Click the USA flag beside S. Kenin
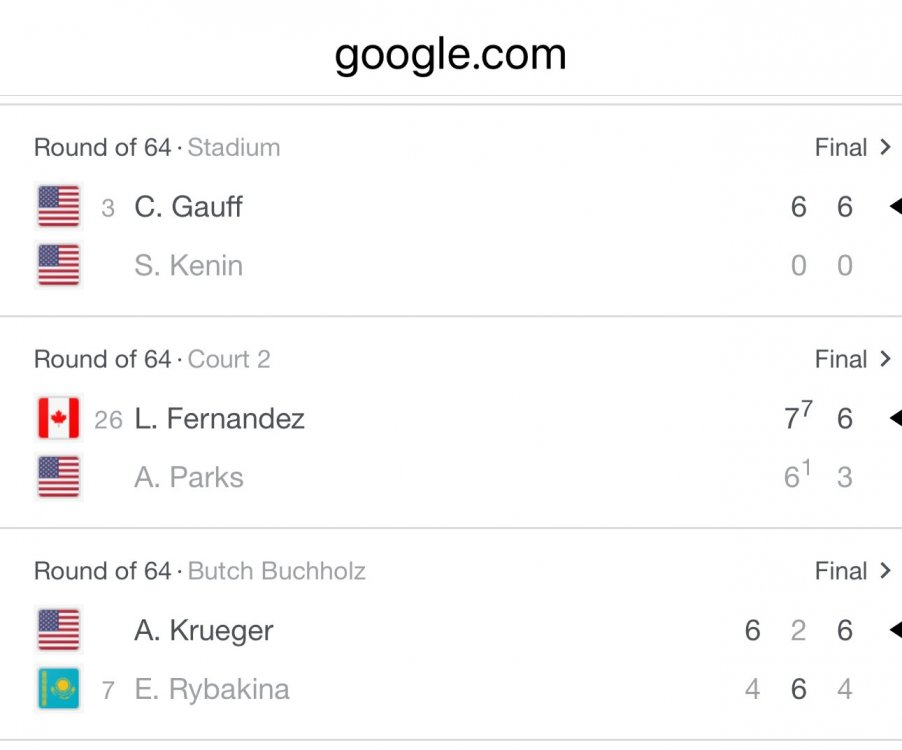 point(58,266)
